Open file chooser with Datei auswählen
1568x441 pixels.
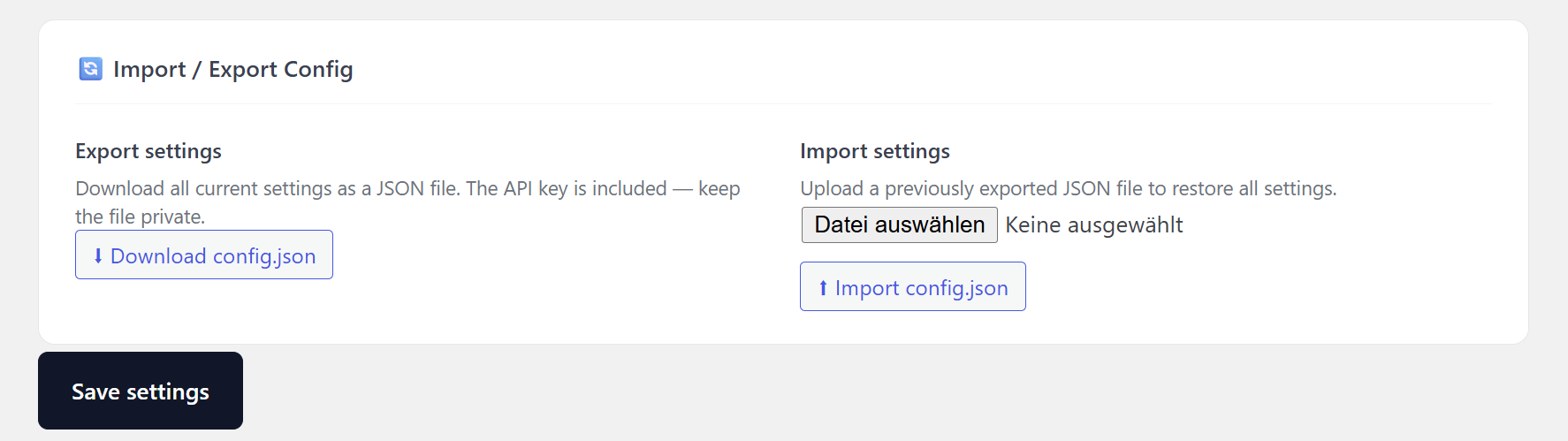click(x=899, y=225)
